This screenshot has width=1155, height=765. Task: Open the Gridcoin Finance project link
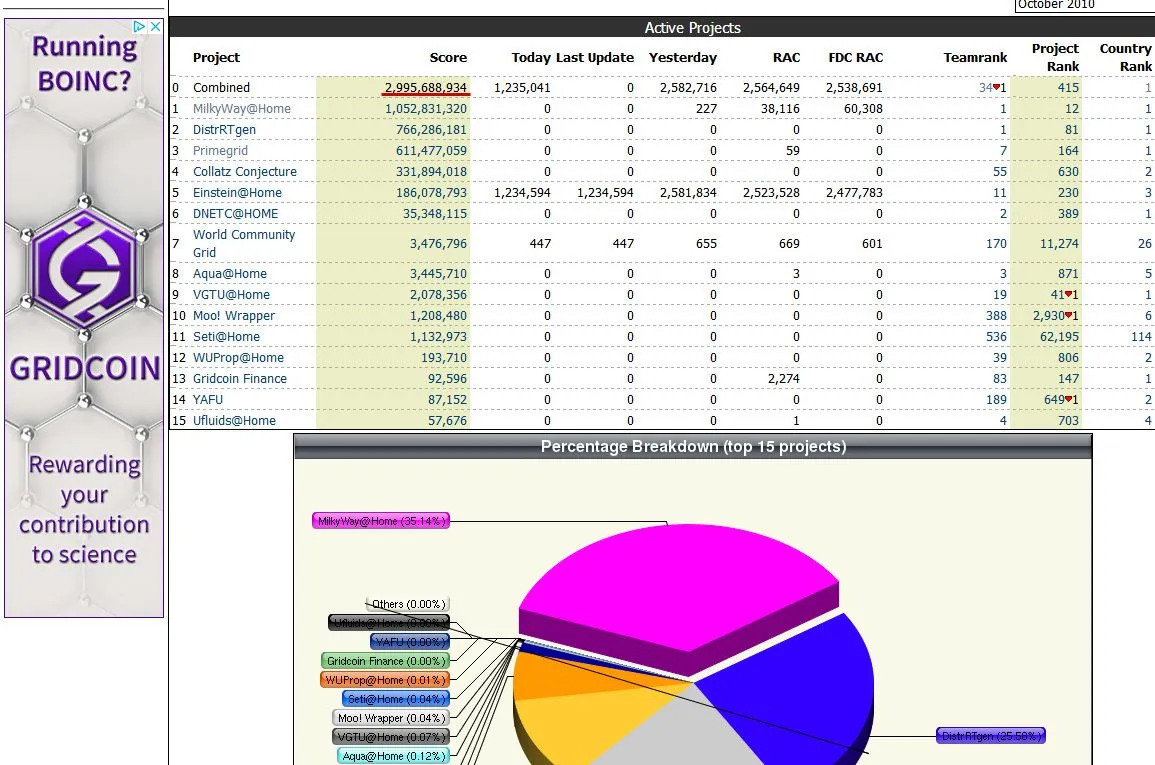pos(240,378)
